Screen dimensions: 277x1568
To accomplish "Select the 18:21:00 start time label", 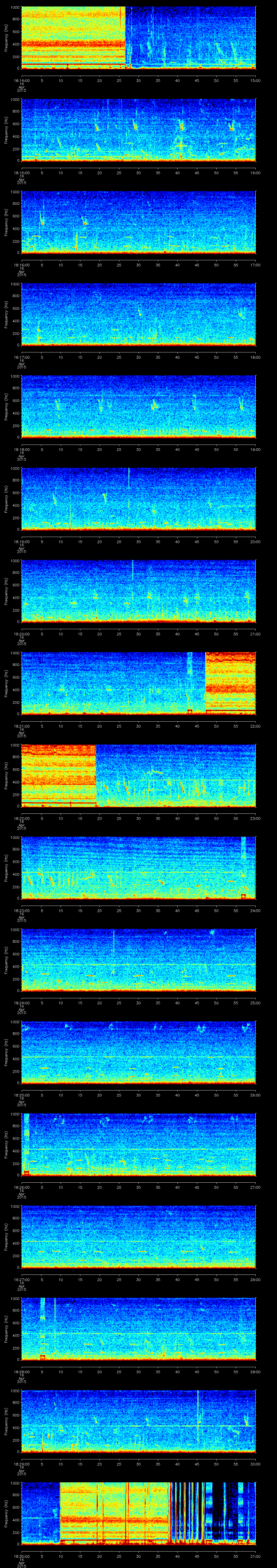I will coord(21,726).
